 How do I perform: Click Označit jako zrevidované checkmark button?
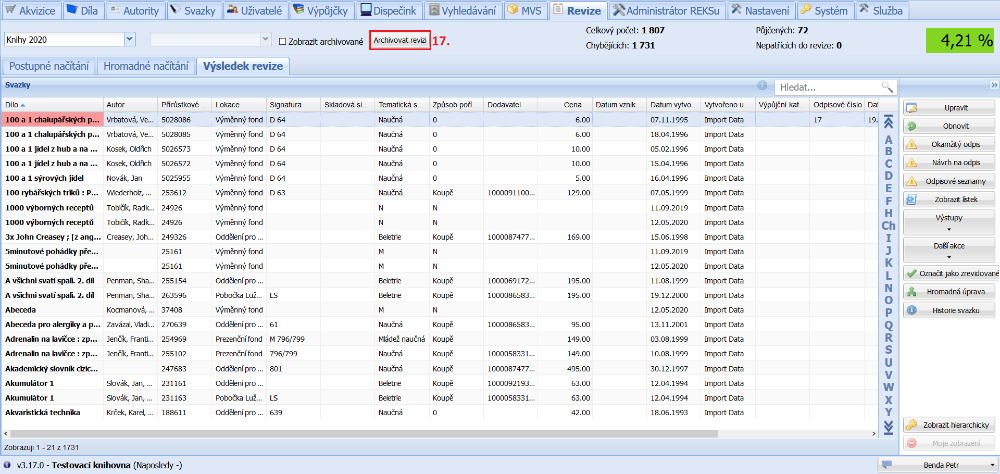point(949,273)
